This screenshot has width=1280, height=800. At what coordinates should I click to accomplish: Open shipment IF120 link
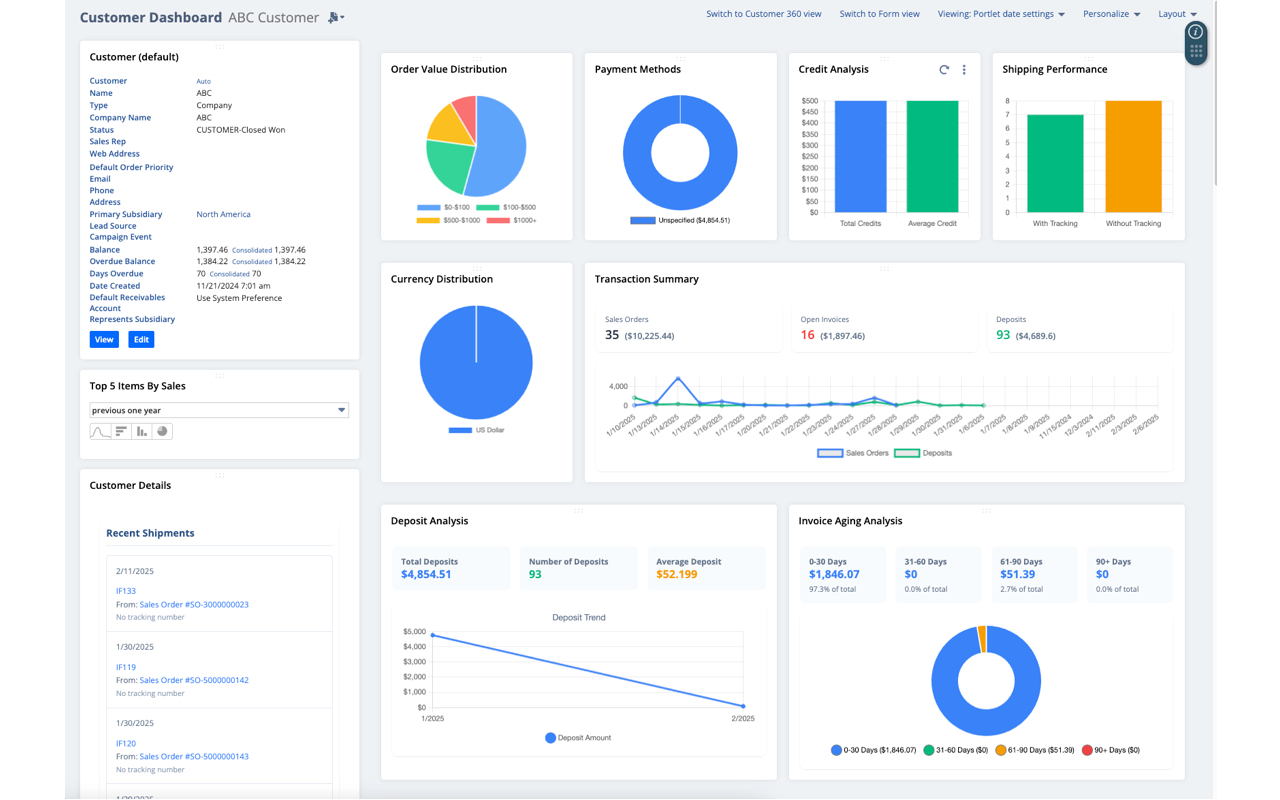point(126,744)
